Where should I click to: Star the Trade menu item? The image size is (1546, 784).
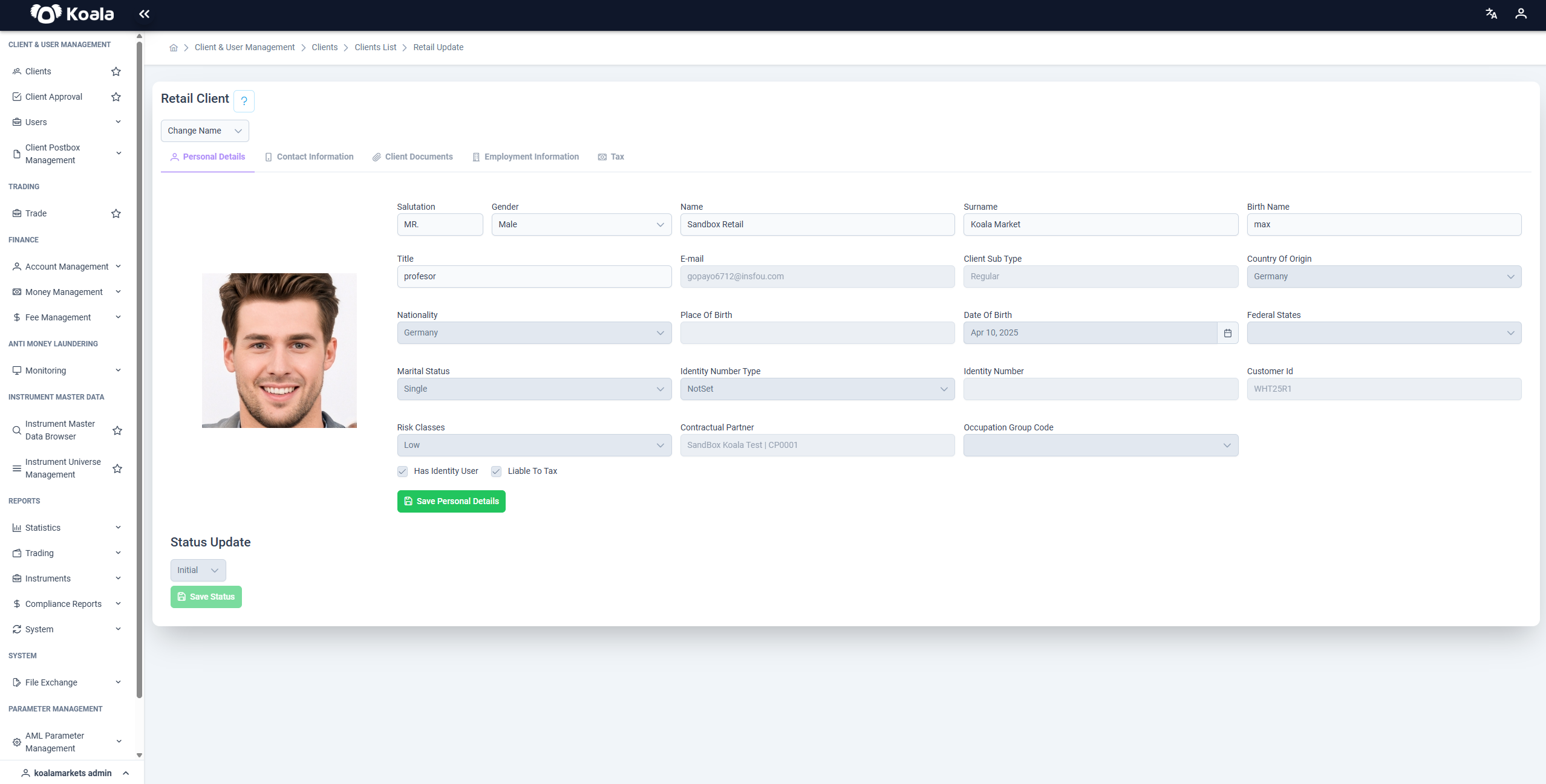pyautogui.click(x=116, y=213)
